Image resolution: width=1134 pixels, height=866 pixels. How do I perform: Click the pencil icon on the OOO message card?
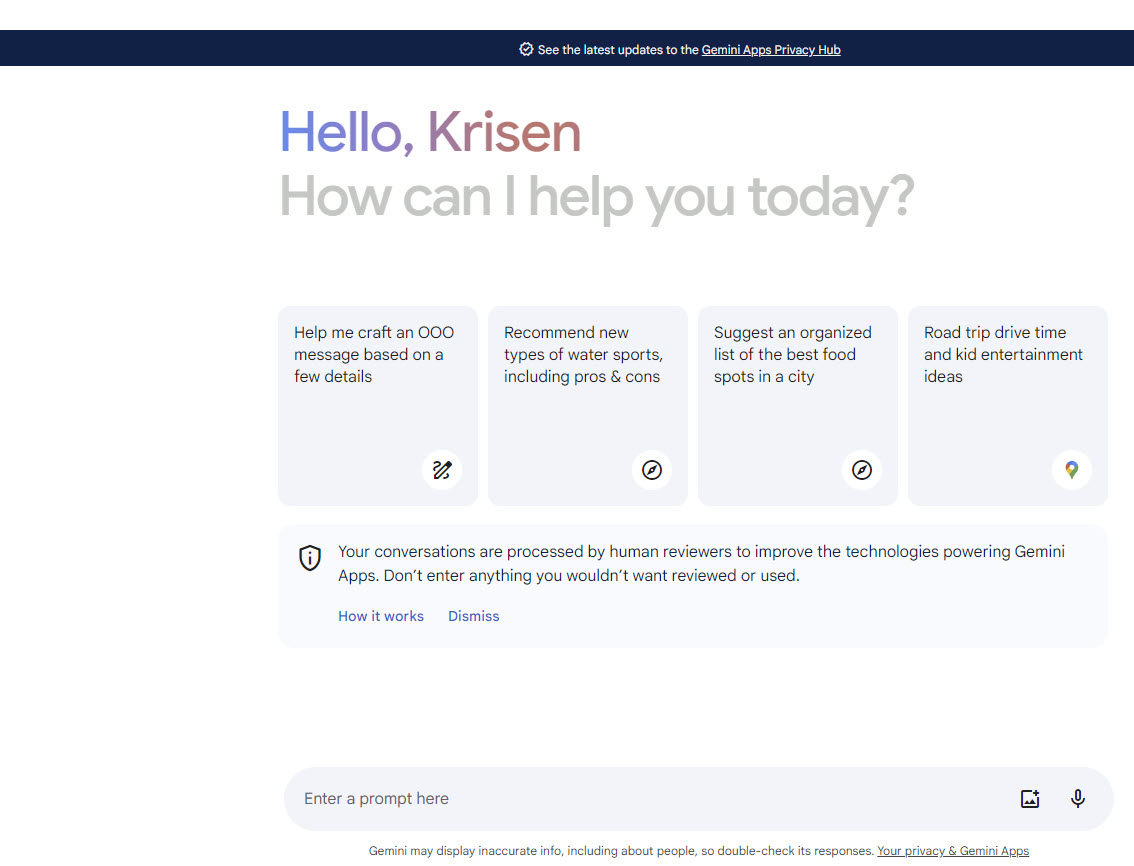[442, 469]
